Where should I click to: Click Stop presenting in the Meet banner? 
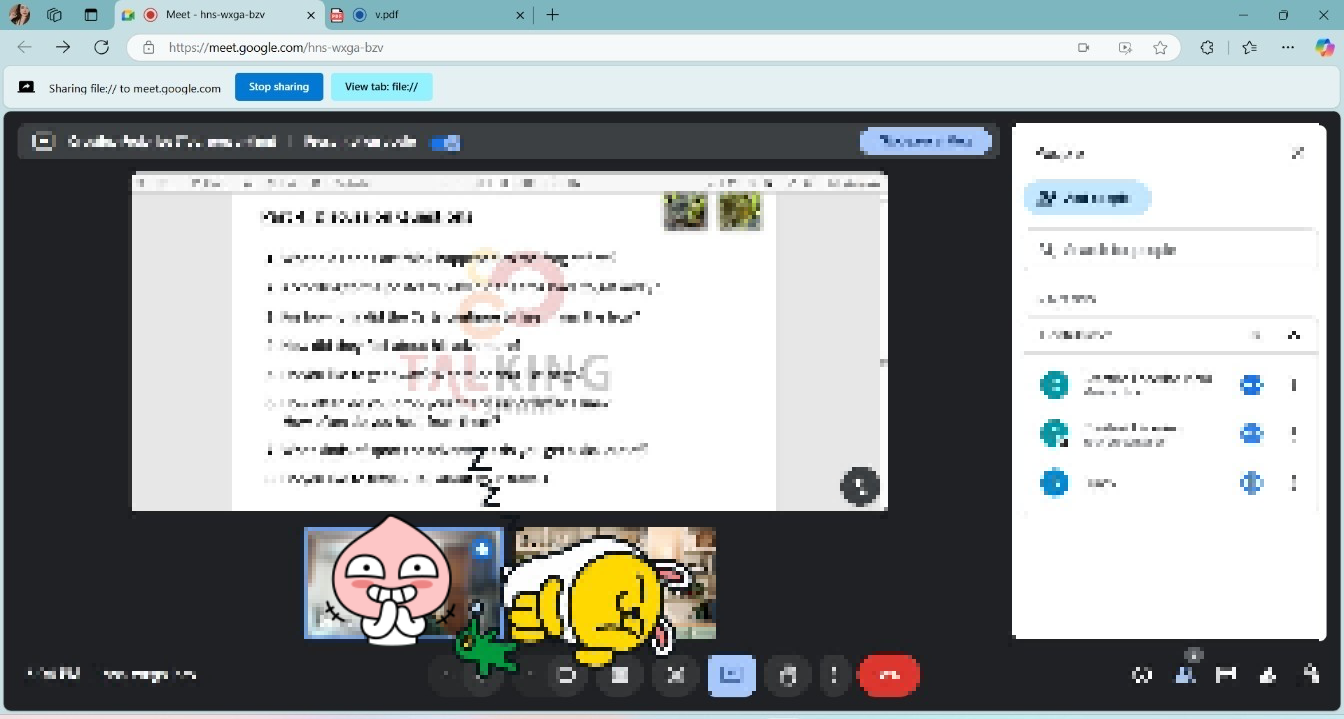coord(926,142)
